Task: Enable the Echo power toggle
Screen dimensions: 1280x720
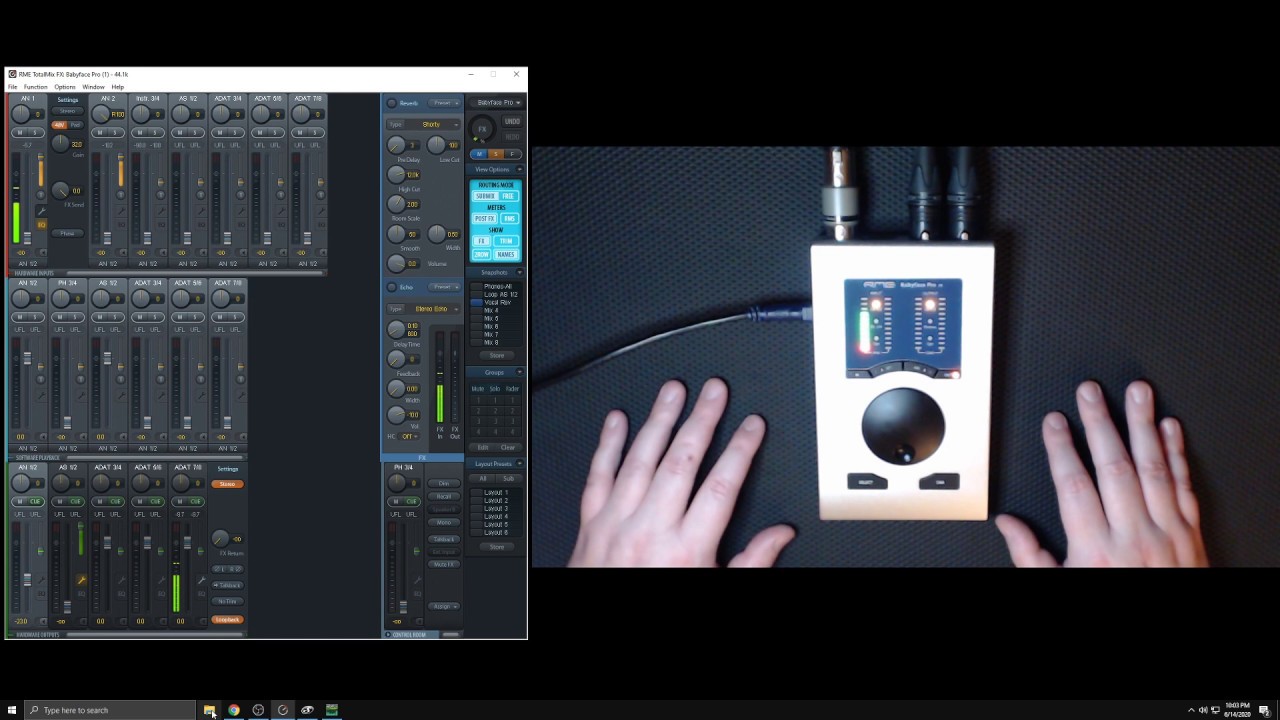Action: (391, 287)
